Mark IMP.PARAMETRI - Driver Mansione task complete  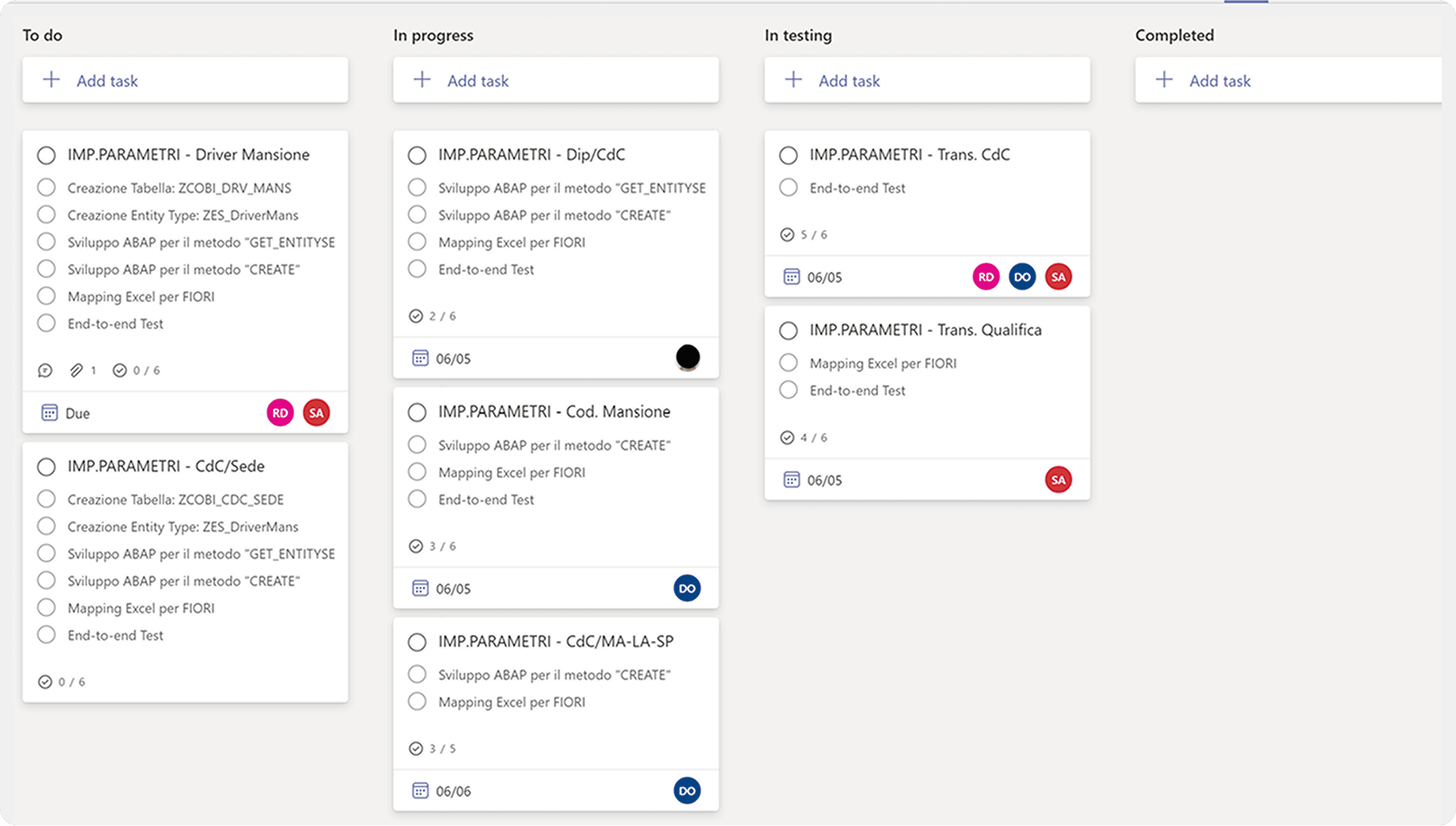[x=46, y=155]
